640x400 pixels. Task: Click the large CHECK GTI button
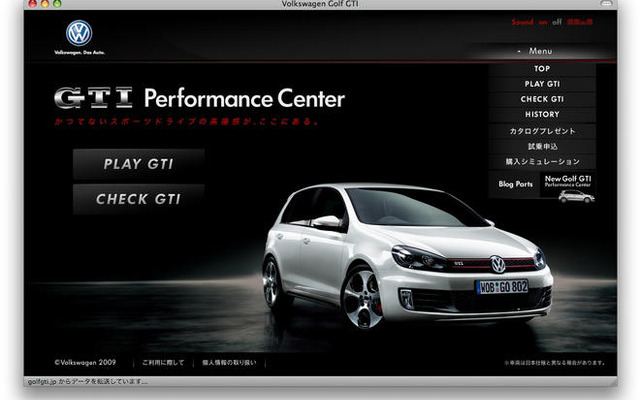point(139,199)
